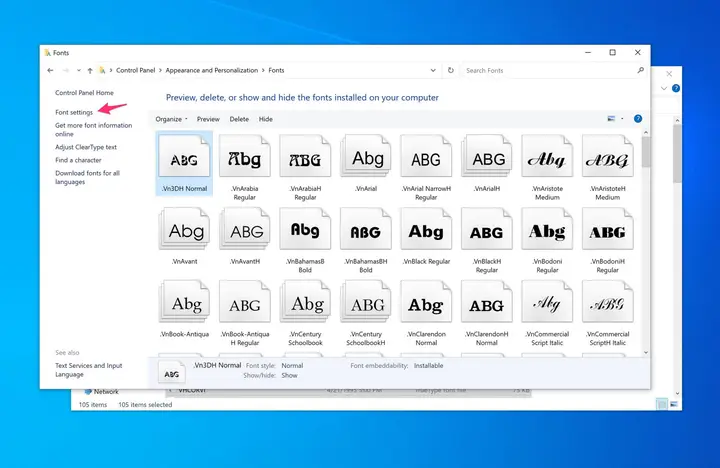Open the address bar history dropdown

(433, 70)
